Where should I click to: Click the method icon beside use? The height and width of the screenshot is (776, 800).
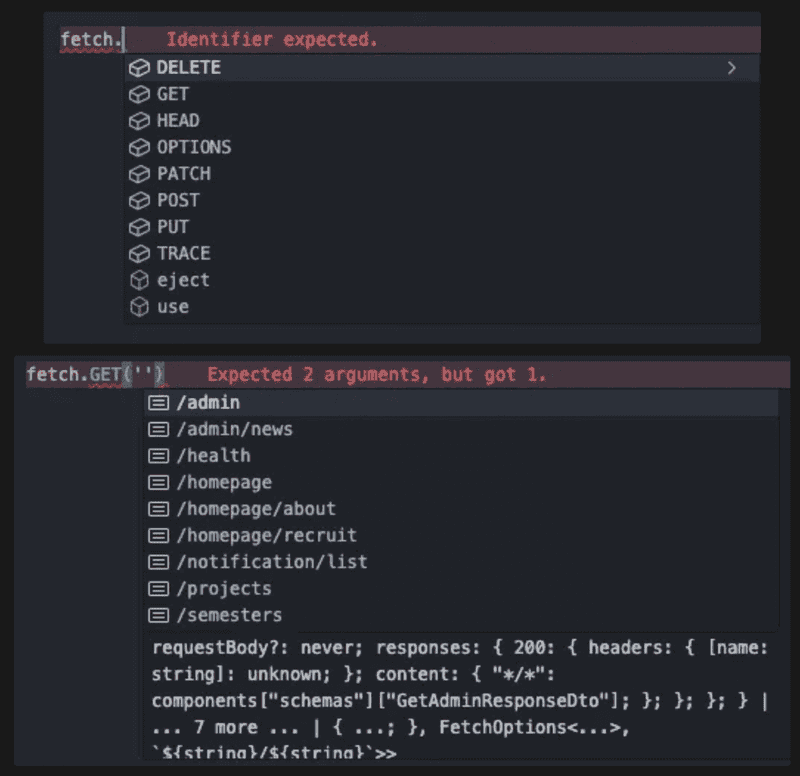pos(139,307)
